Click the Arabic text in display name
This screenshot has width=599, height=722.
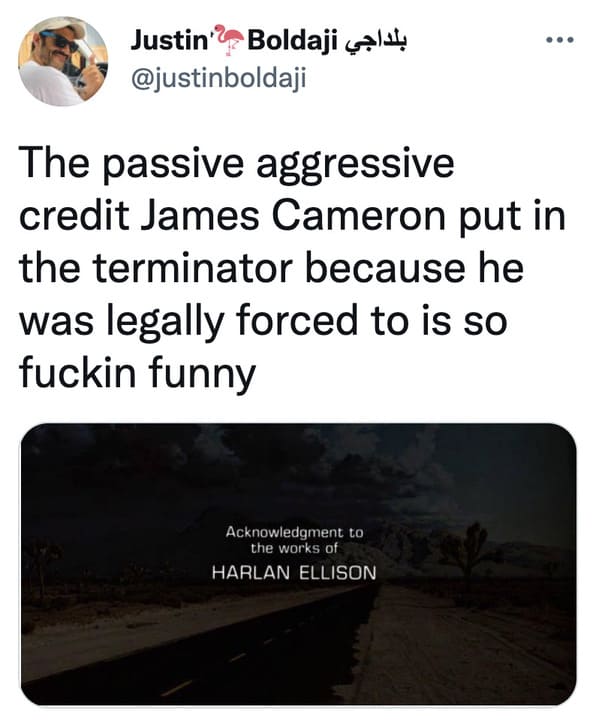(x=375, y=41)
